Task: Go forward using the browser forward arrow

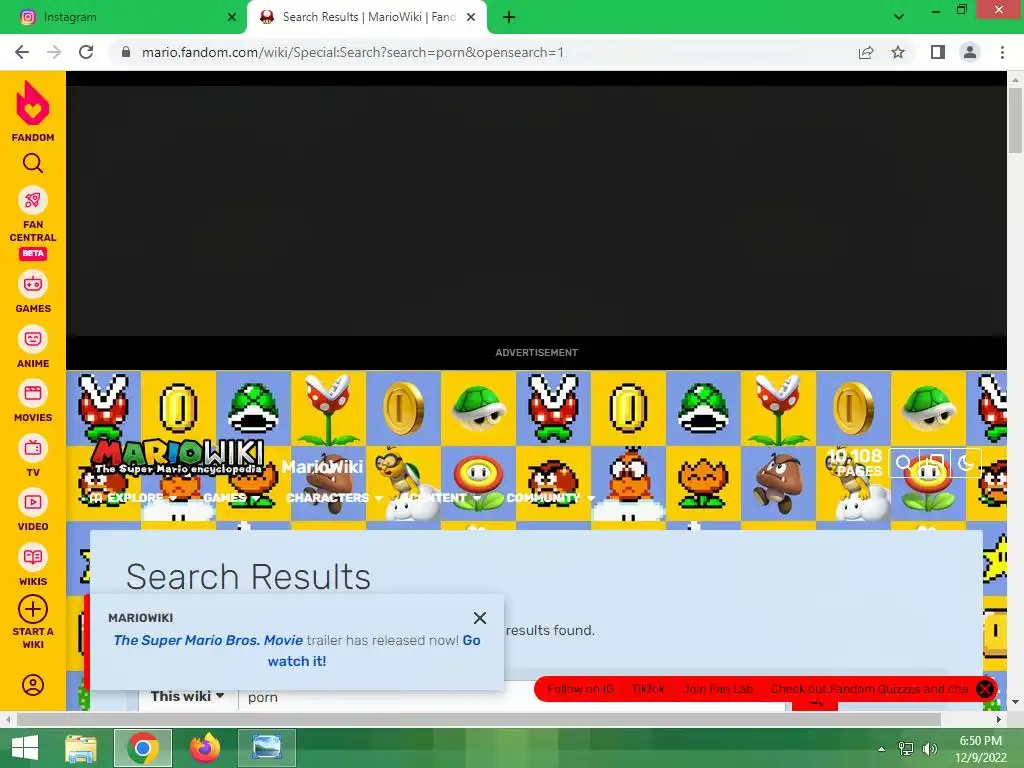Action: (x=54, y=52)
